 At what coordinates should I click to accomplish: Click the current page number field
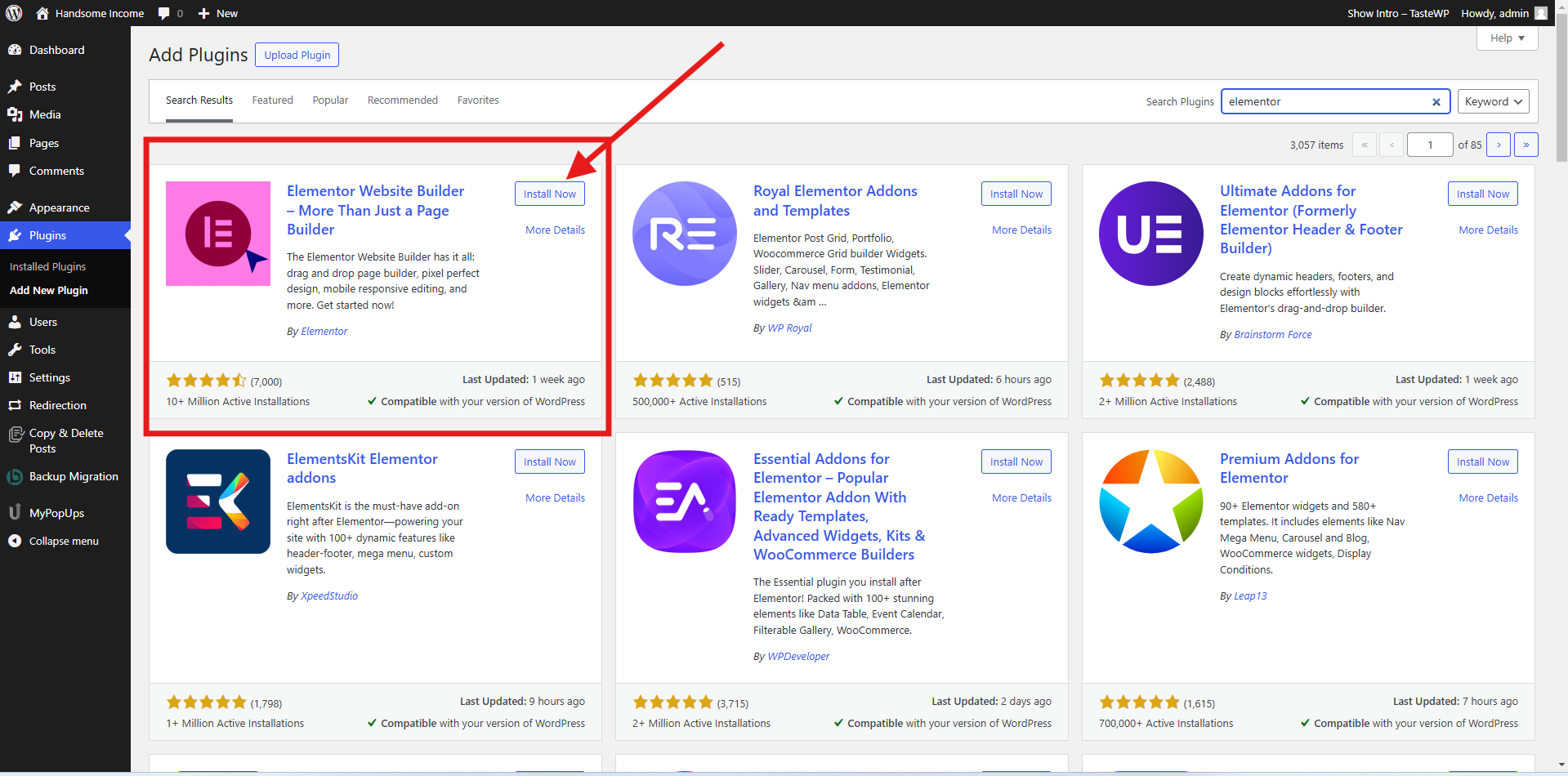point(1430,145)
